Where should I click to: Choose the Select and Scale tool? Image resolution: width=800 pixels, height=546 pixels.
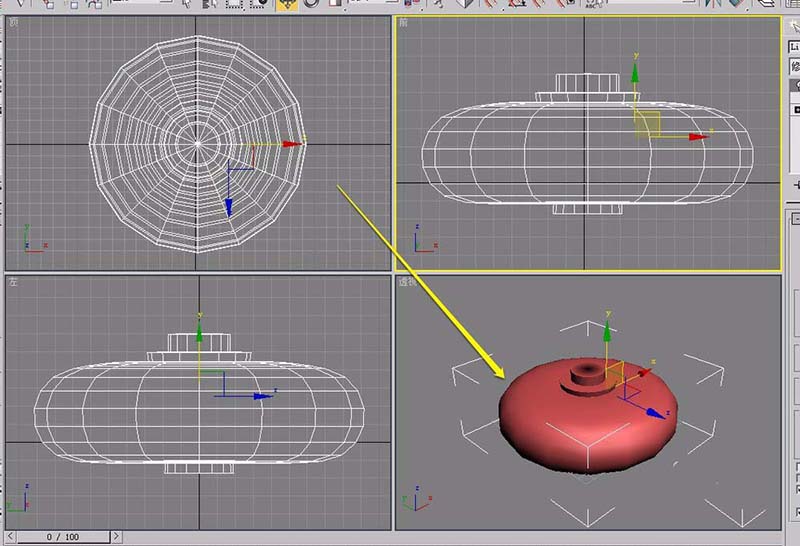point(335,4)
